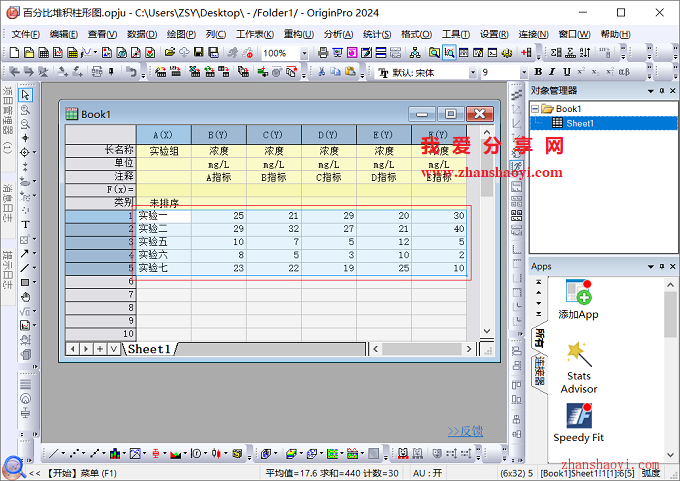
Task: Click the Line plot icon in the bottom toolbar
Action: tap(54, 454)
